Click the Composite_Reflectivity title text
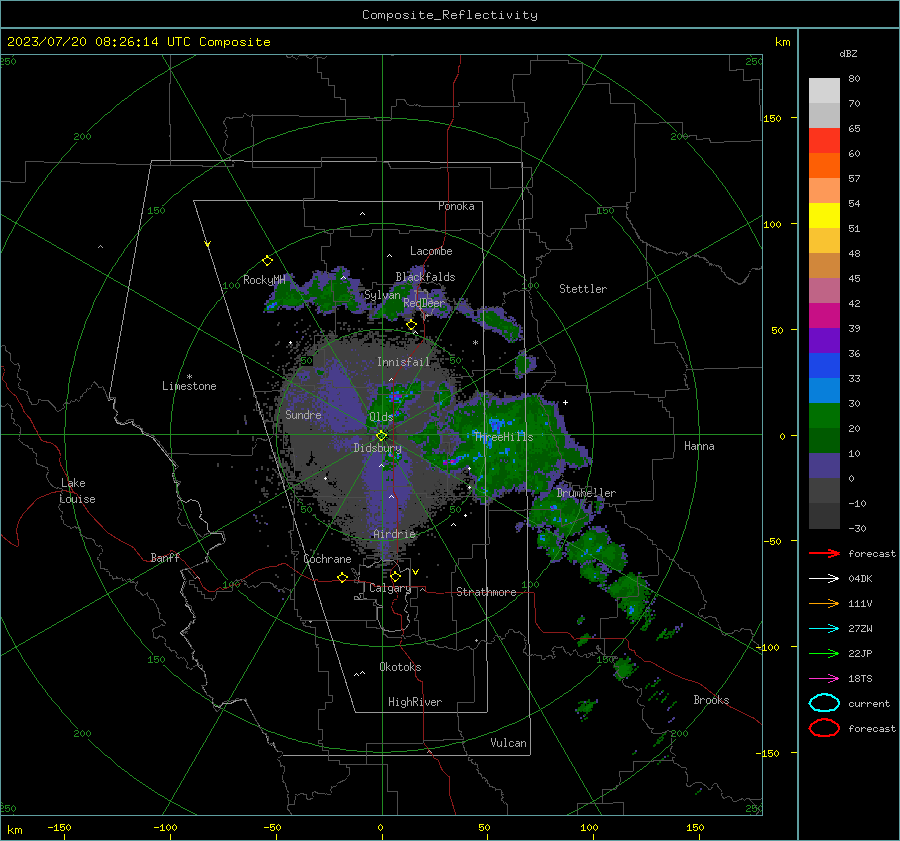 [x=449, y=15]
